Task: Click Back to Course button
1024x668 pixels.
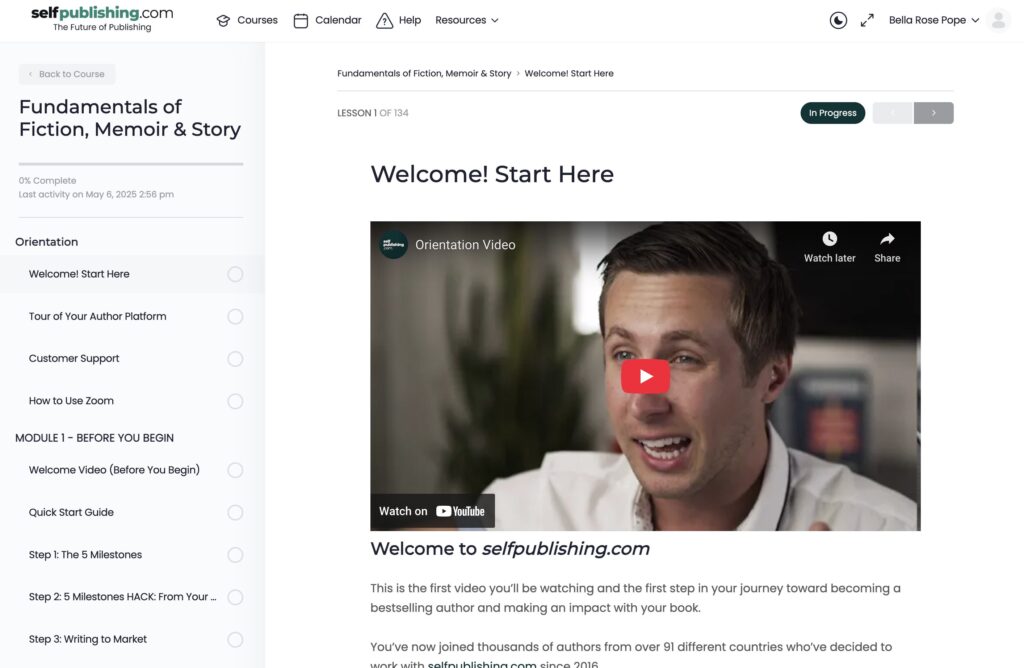Action: [67, 74]
